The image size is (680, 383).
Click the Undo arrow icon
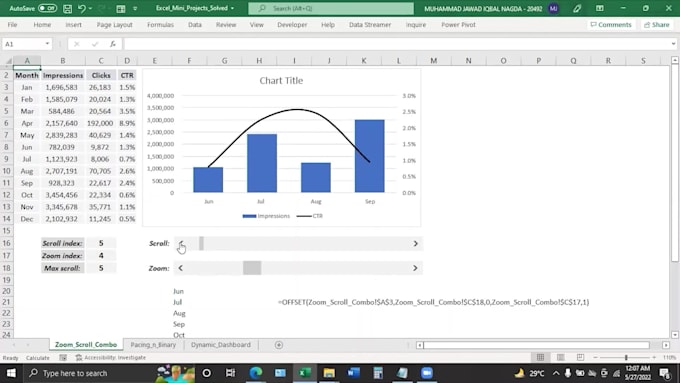(82, 8)
